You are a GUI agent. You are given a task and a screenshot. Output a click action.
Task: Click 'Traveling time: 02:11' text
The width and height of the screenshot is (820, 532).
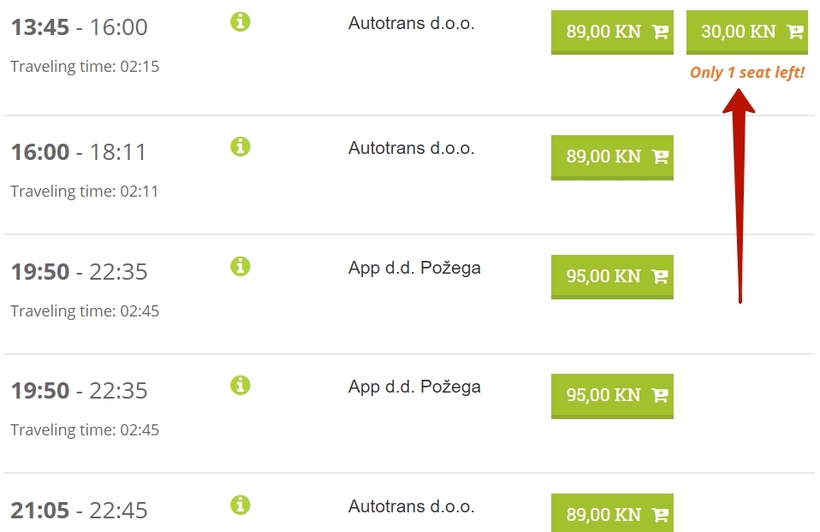click(x=84, y=191)
